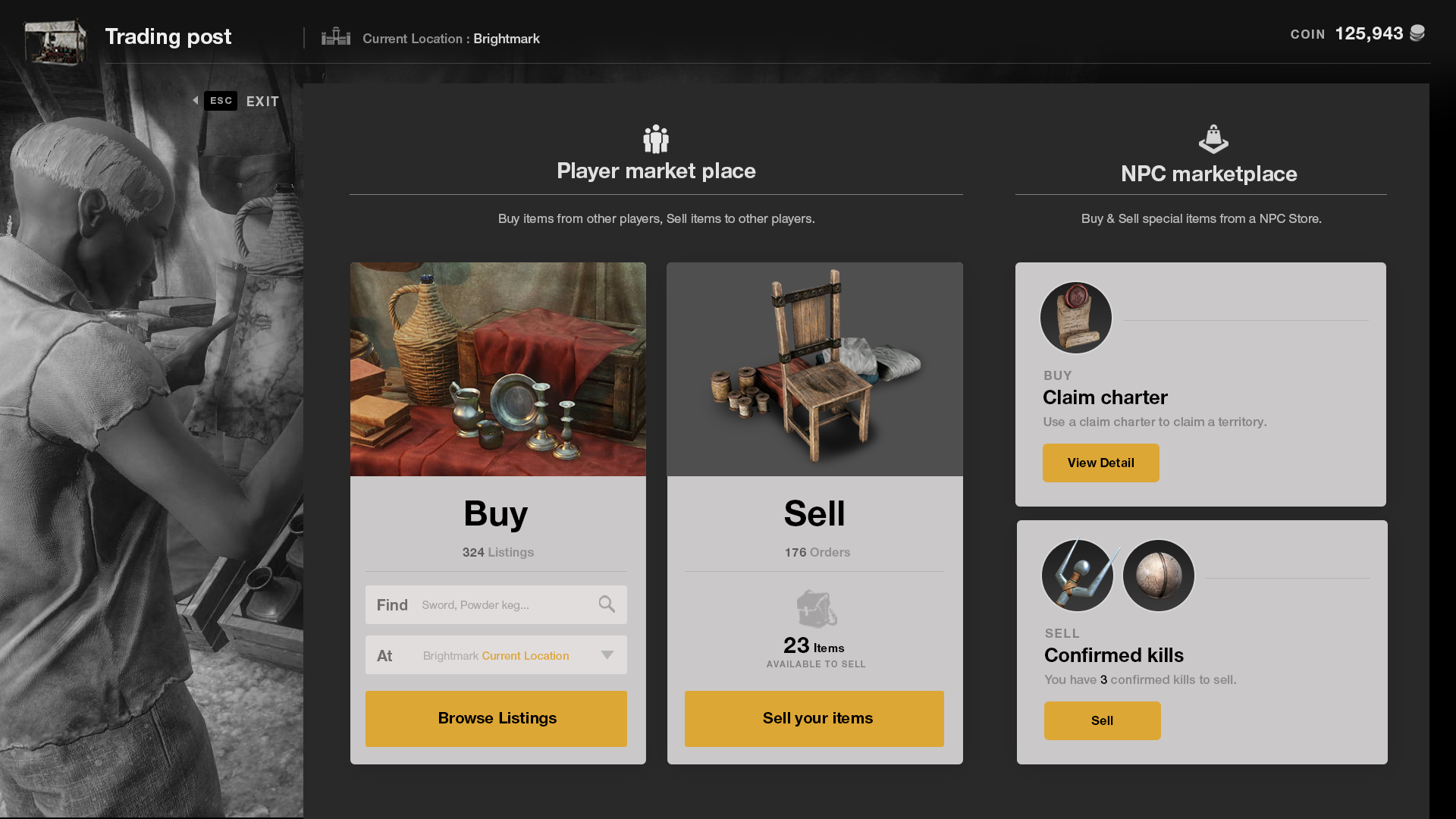The width and height of the screenshot is (1456, 819).
Task: Exit the trading post via ESC
Action: tap(221, 101)
